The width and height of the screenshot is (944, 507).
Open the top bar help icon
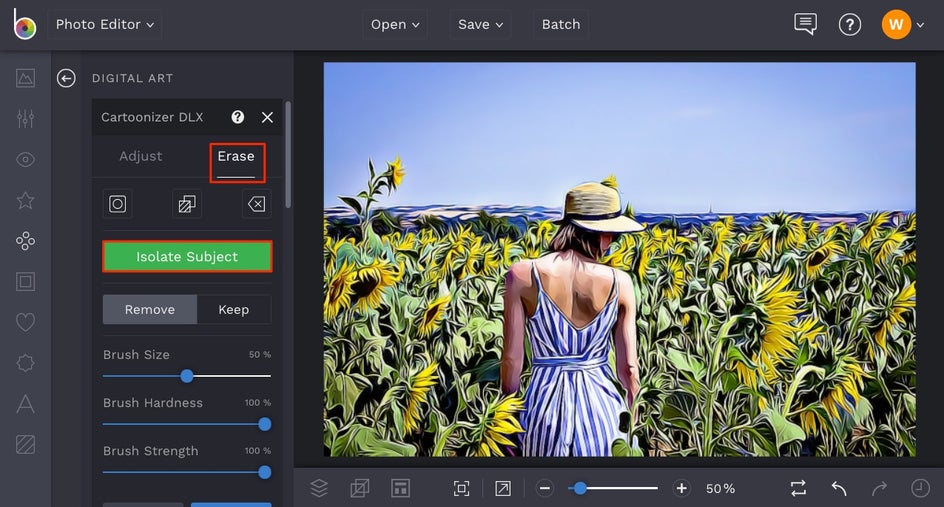pos(849,25)
